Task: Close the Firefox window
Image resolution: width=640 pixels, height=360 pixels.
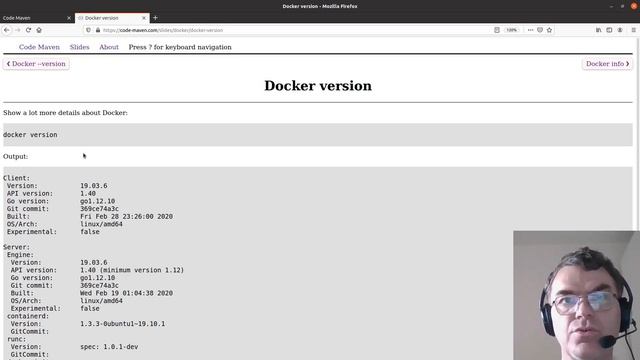Action: pyautogui.click(x=634, y=6)
